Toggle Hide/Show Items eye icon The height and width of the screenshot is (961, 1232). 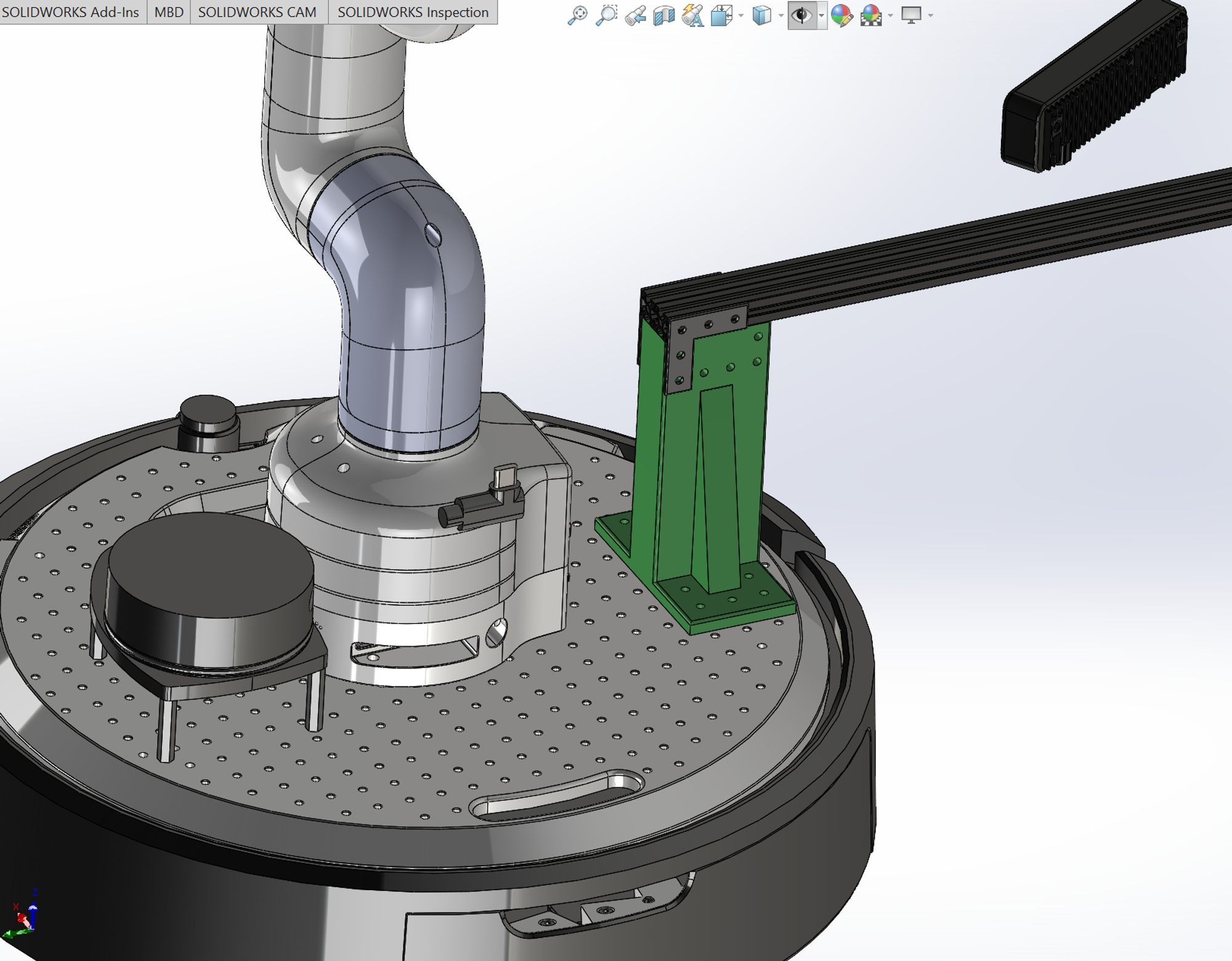tap(802, 15)
